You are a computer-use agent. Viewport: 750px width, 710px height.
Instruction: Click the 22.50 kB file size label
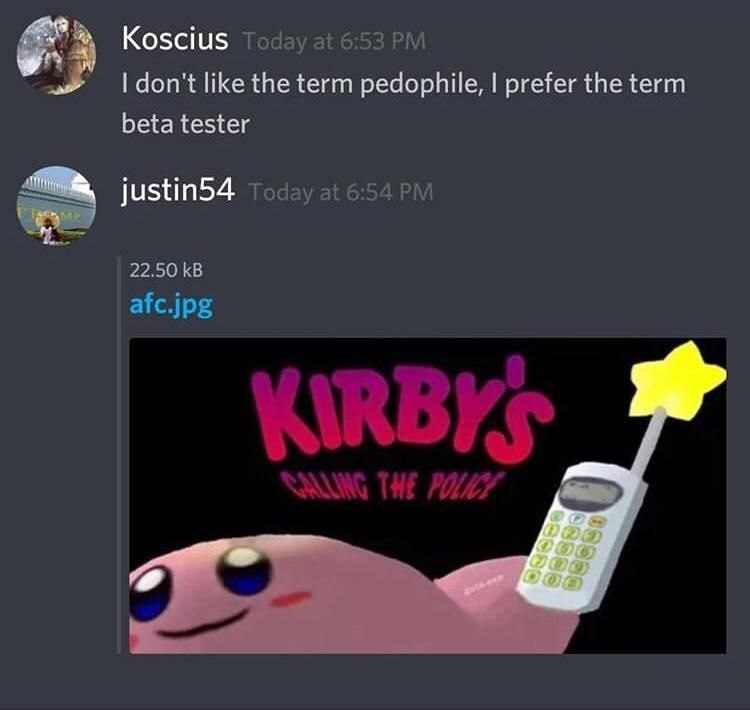tap(166, 270)
